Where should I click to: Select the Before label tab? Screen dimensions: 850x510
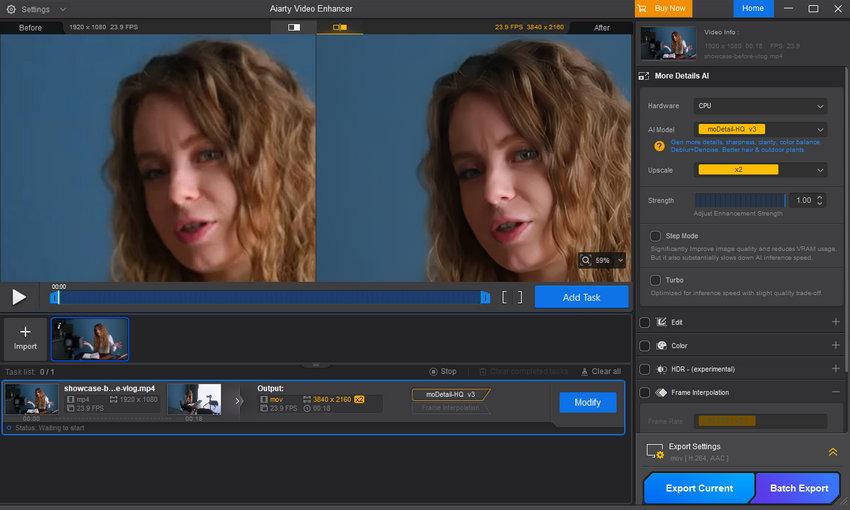click(30, 28)
